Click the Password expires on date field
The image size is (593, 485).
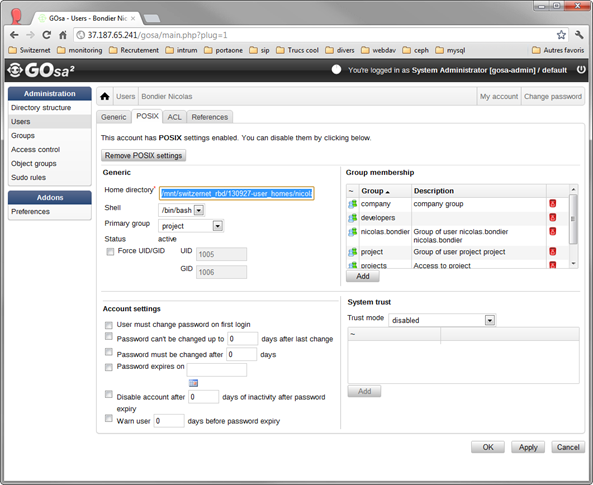coord(217,370)
